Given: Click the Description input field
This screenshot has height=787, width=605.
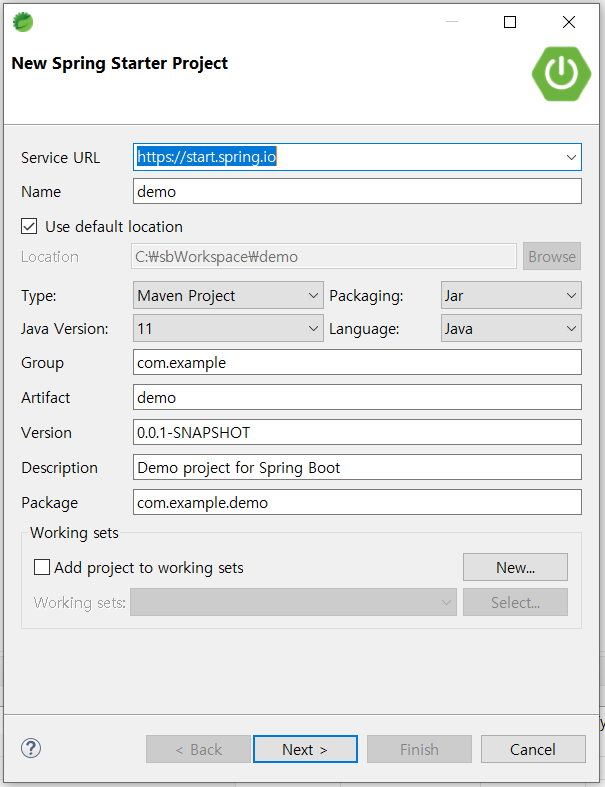Looking at the screenshot, I should click(x=357, y=467).
